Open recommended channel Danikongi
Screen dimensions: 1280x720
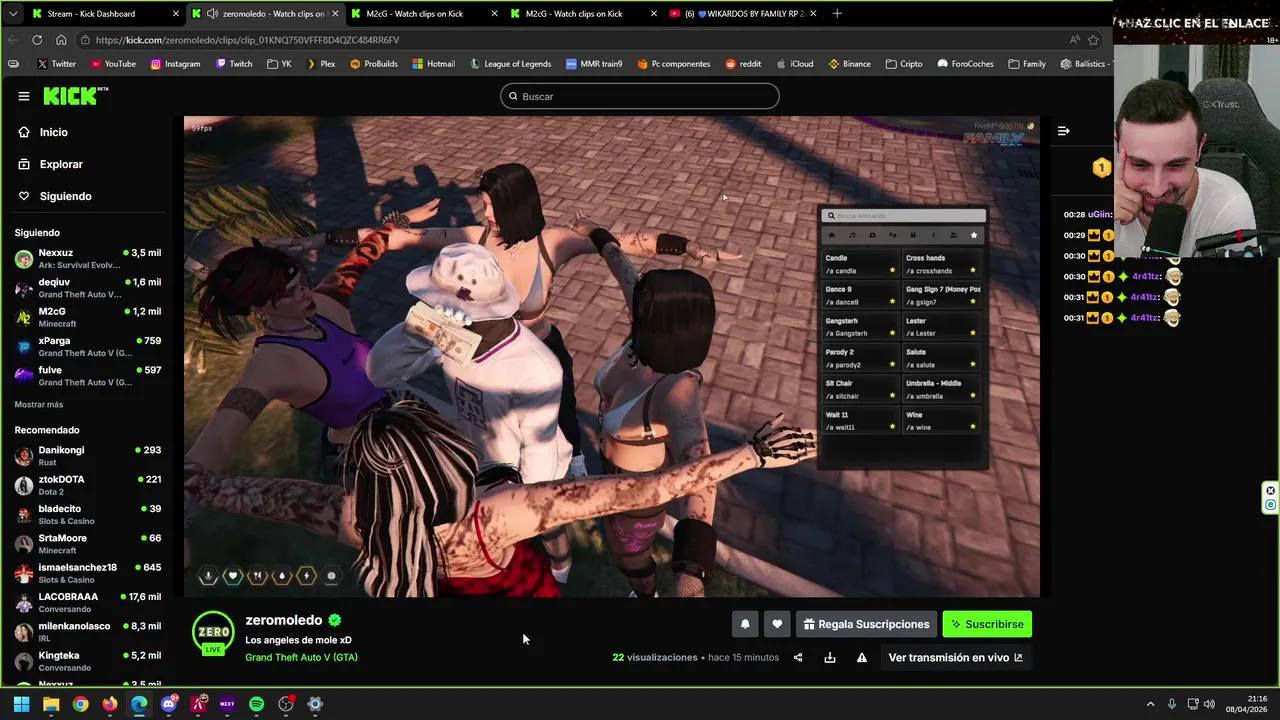[x=88, y=456]
